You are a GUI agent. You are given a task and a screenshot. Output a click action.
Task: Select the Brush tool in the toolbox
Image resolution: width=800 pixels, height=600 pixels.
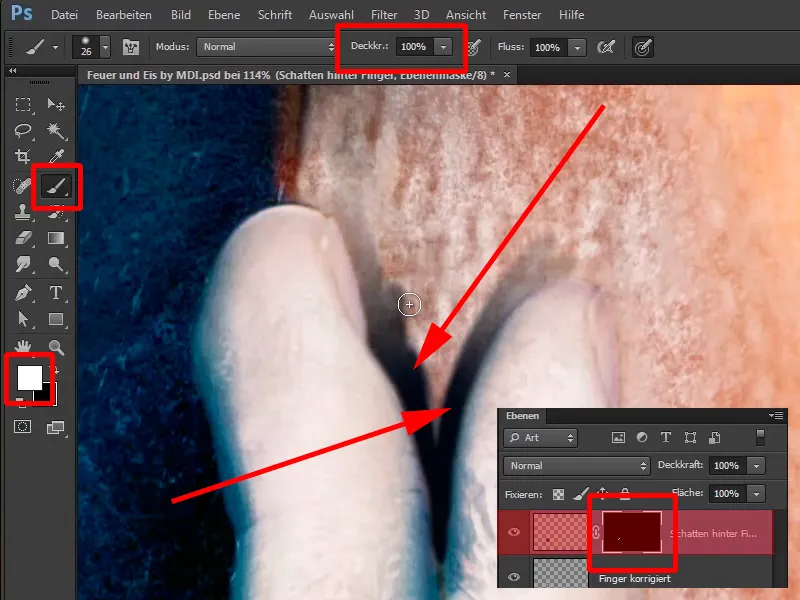(x=55, y=185)
